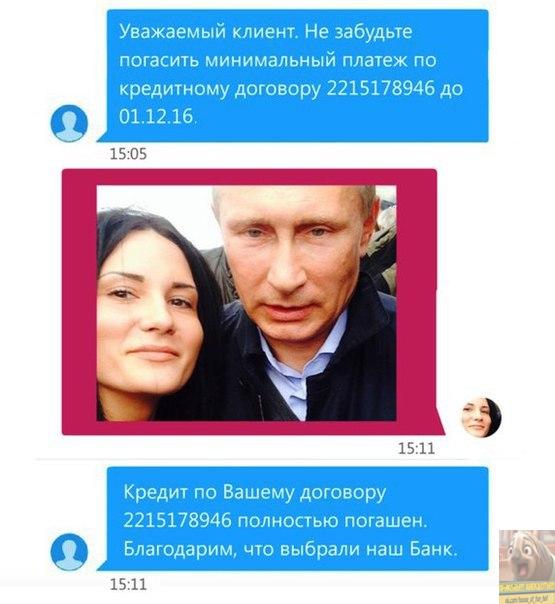
Task: Select the first message starting "Уважаемый клиент"
Action: 297,76
